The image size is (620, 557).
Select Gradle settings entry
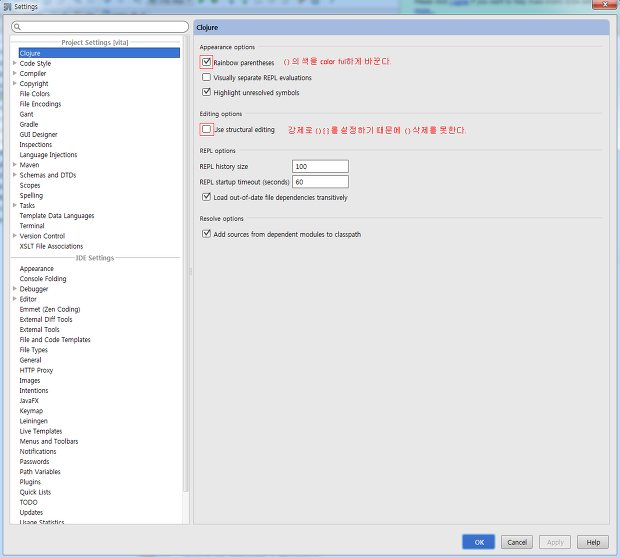click(29, 124)
